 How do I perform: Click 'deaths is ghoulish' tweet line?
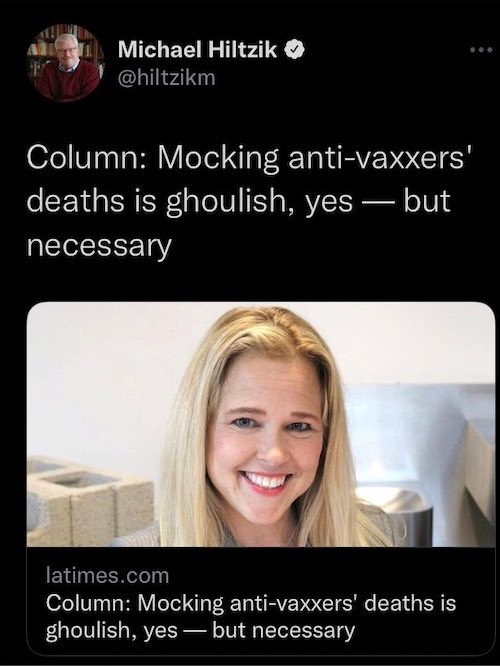click(238, 202)
